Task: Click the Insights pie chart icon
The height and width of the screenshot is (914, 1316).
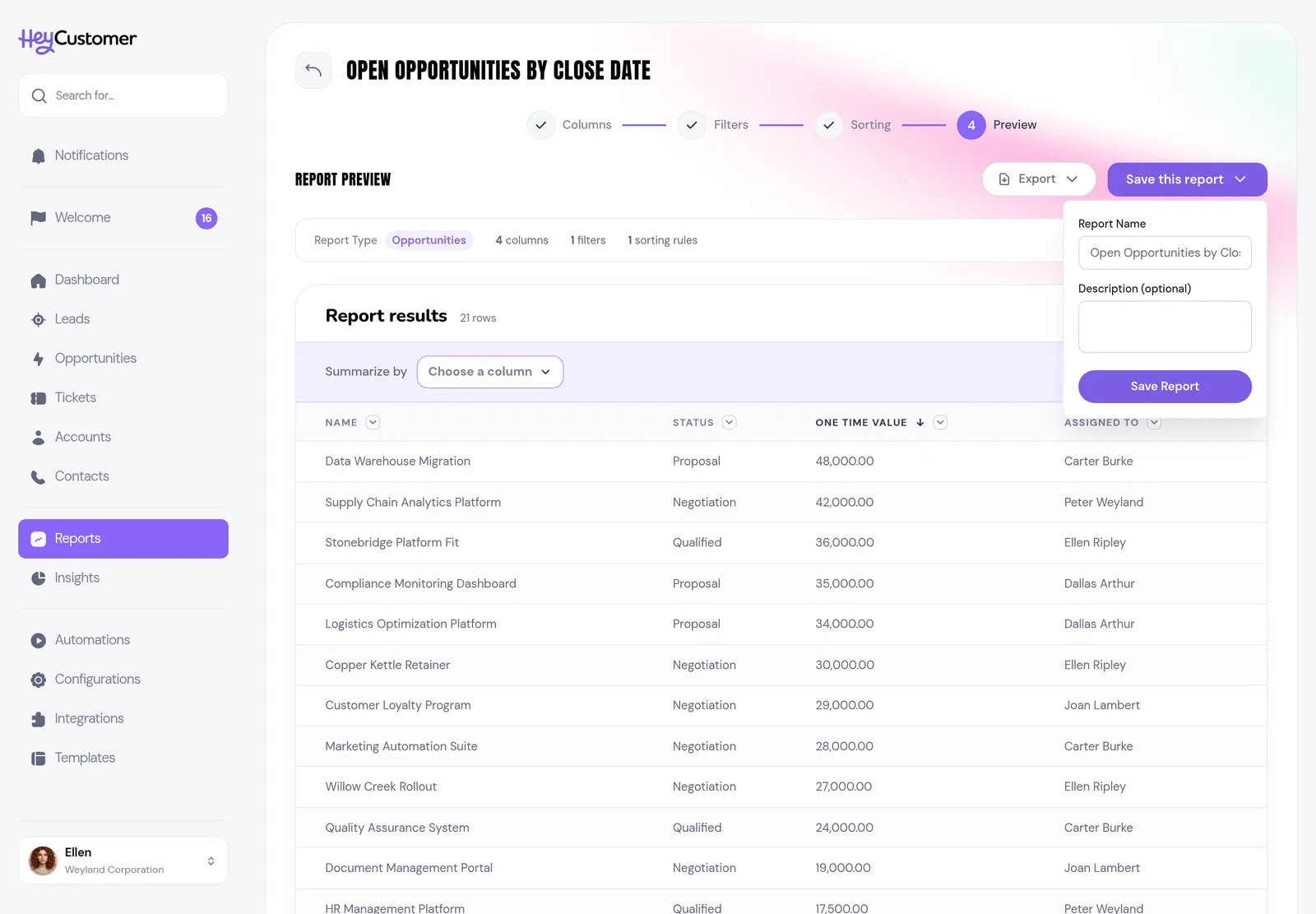Action: click(38, 578)
